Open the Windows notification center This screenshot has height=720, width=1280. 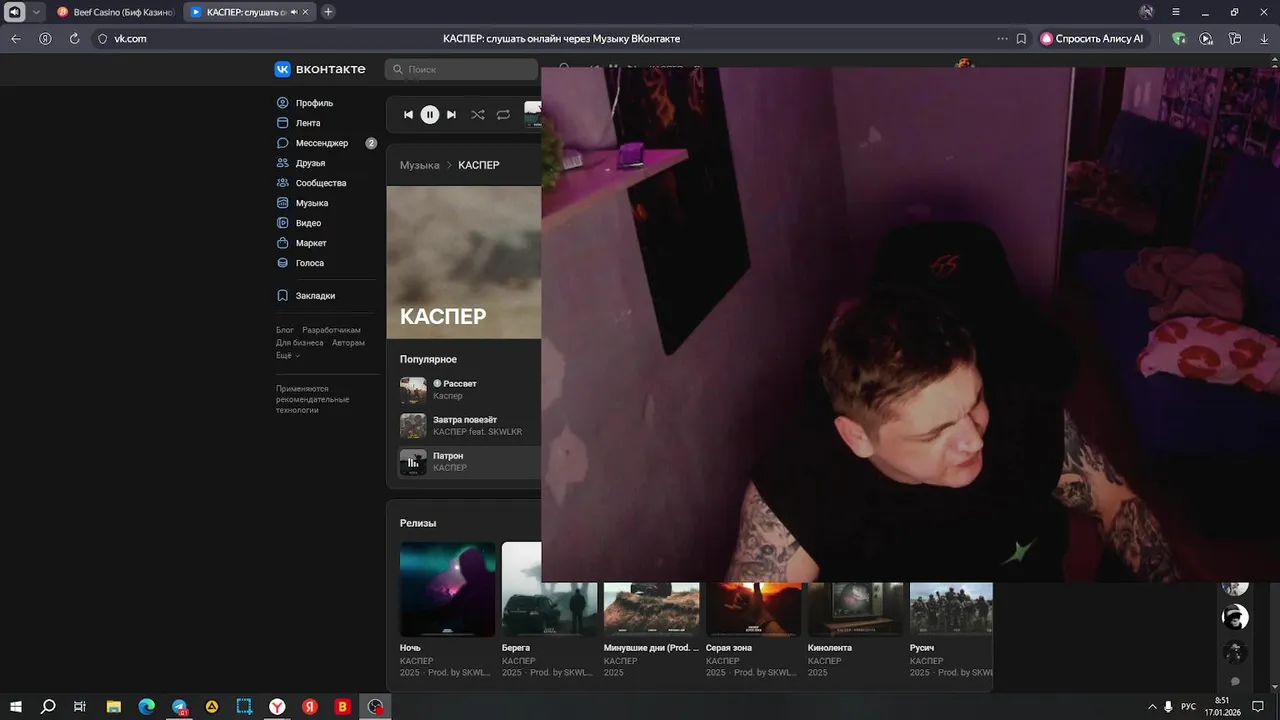1258,707
